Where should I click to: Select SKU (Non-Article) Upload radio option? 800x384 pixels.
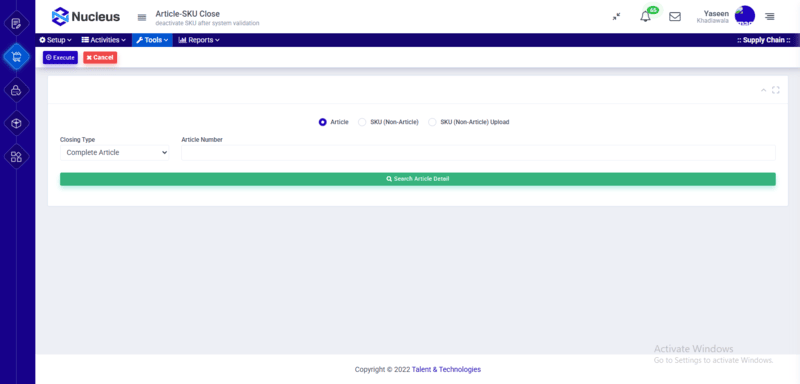[432, 122]
